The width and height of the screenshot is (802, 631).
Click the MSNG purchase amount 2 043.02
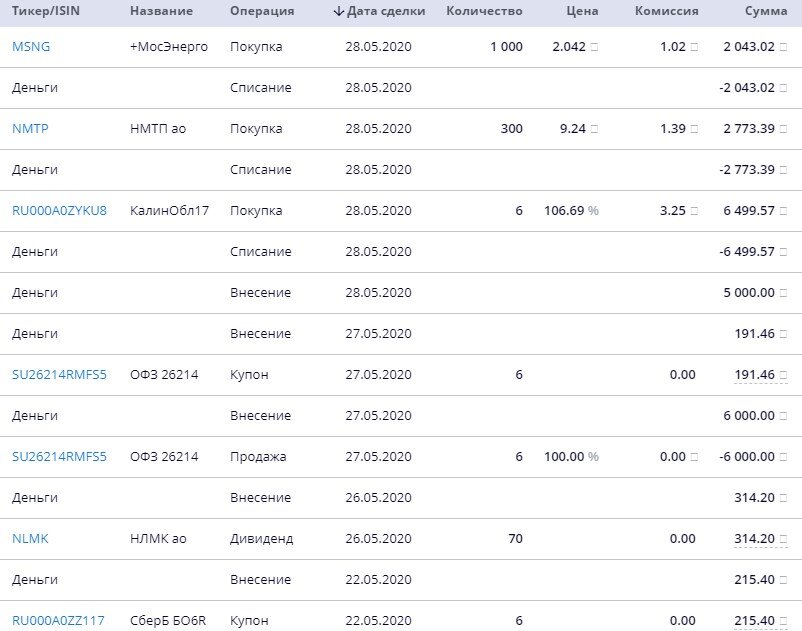[x=749, y=47]
